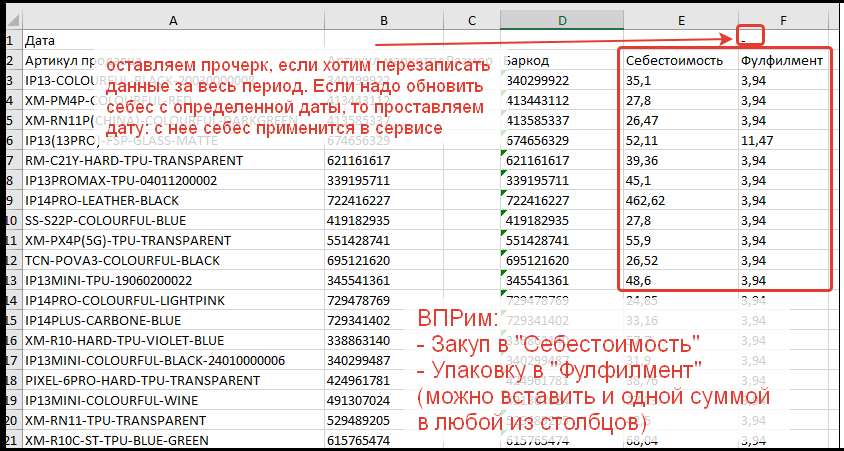This screenshot has width=844, height=451.
Task: Click cost value 35,1
Action: (681, 81)
